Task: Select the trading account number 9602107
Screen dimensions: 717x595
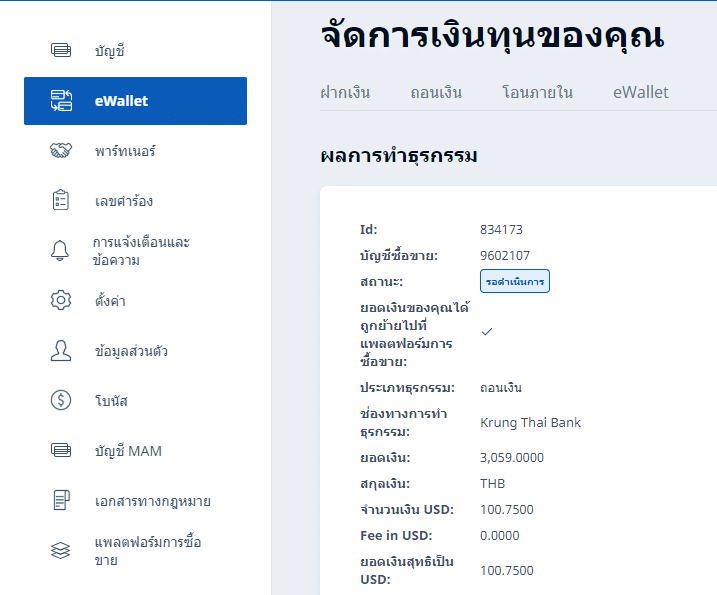Action: [505, 255]
